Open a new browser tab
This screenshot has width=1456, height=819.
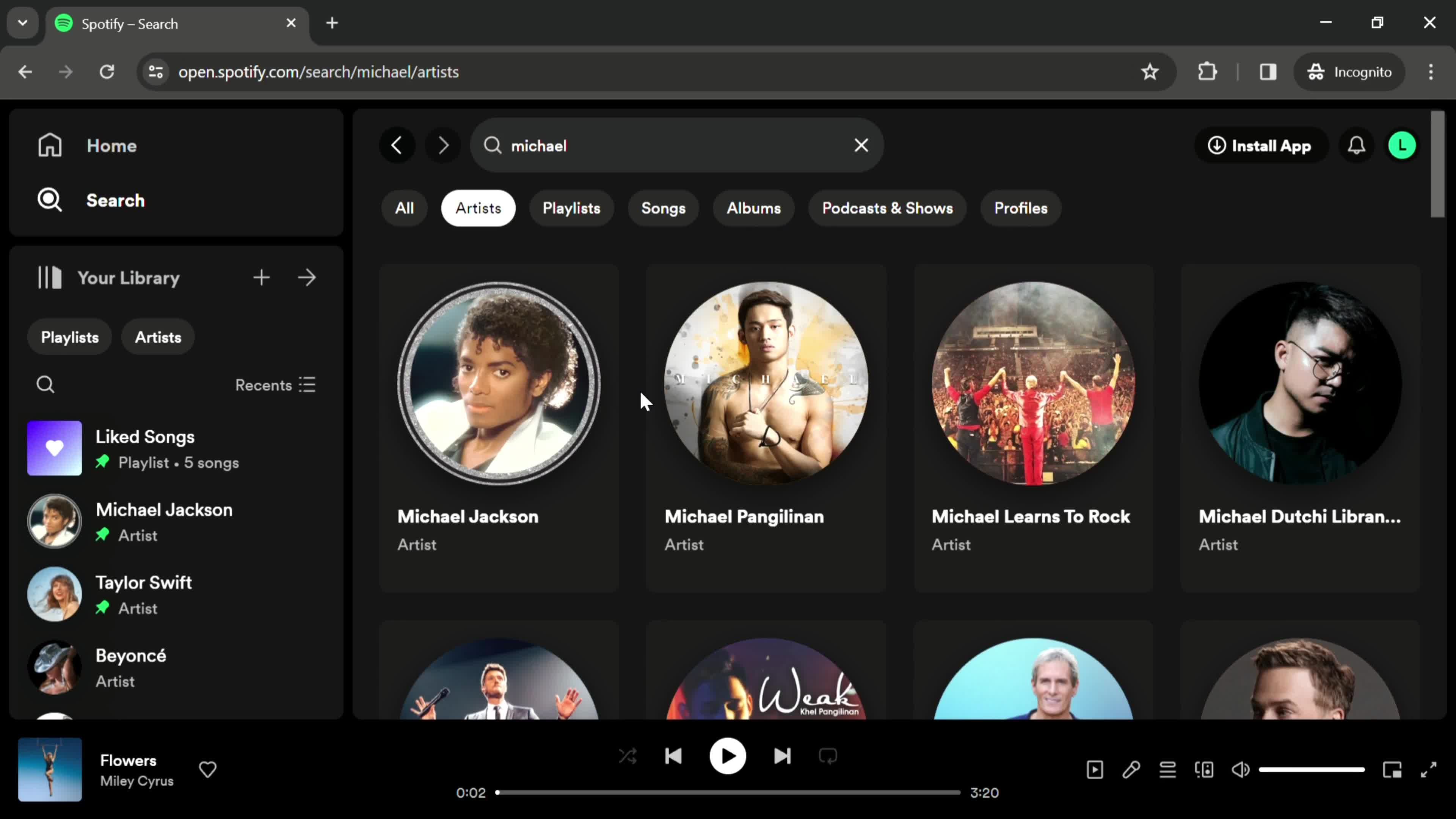click(x=332, y=23)
